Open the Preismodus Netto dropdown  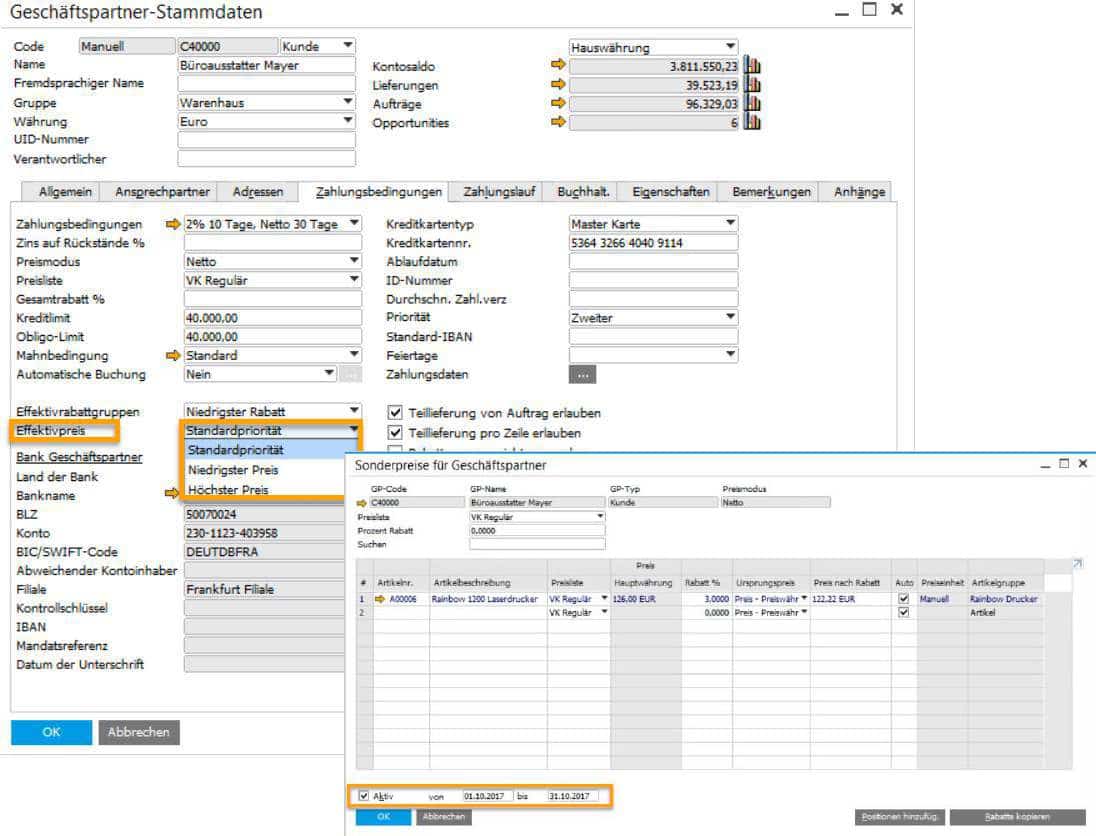point(354,261)
